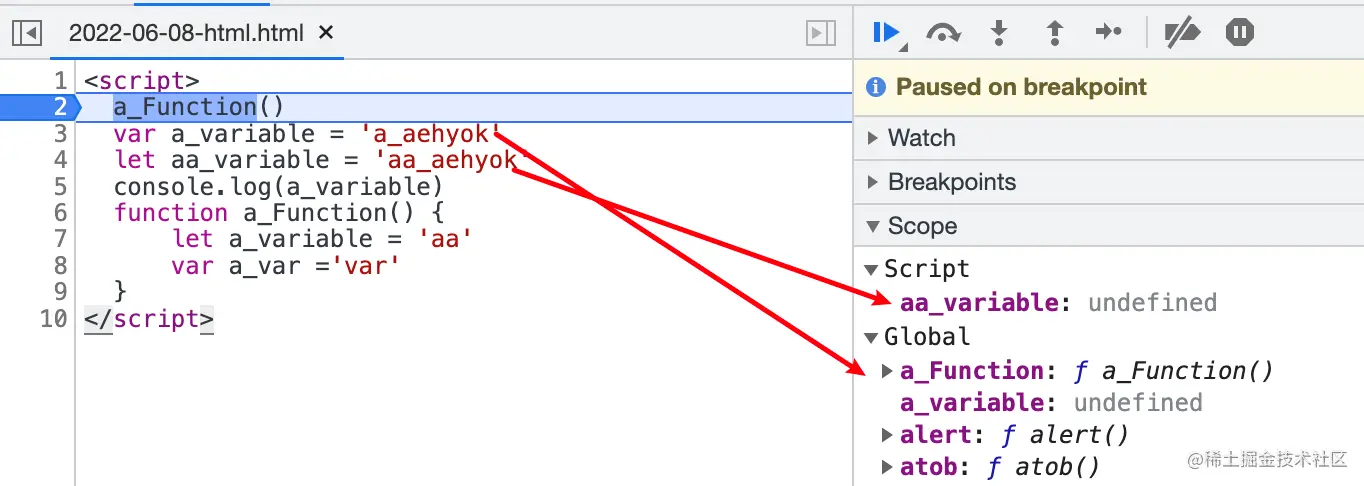Click the opening <script> tag
Image resolution: width=1364 pixels, height=486 pixels.
click(x=142, y=81)
